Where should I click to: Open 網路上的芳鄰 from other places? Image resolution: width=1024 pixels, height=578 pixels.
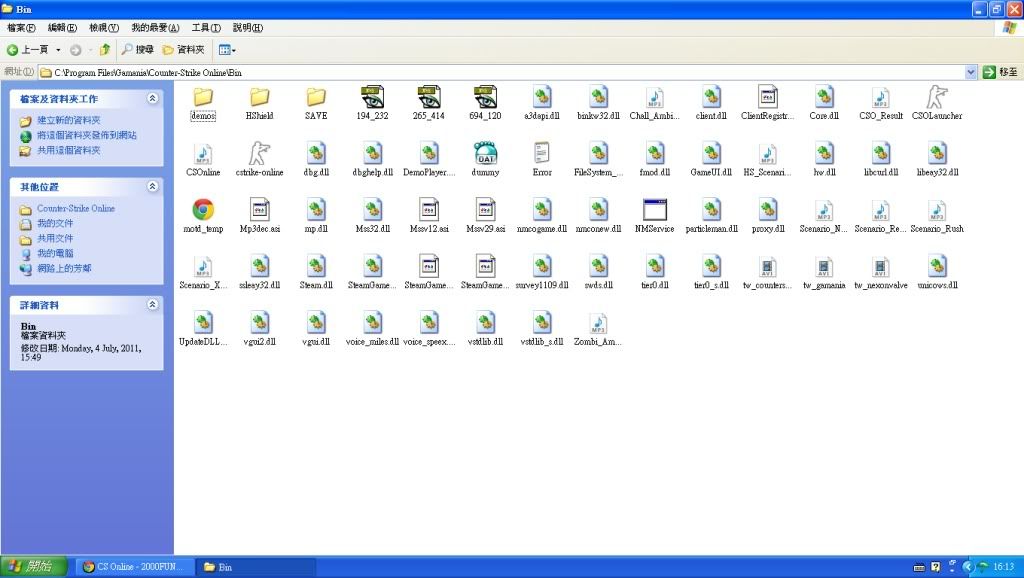coord(64,268)
